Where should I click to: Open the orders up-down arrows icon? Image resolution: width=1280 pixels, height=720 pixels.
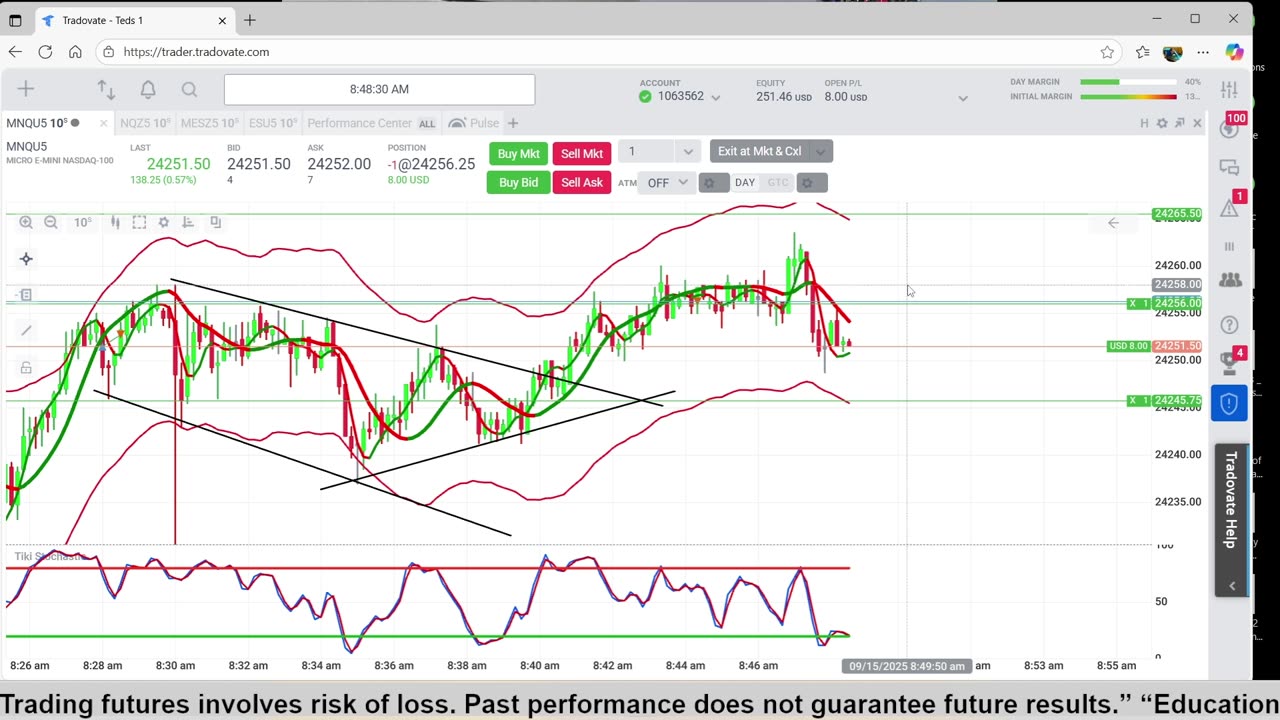pos(106,90)
